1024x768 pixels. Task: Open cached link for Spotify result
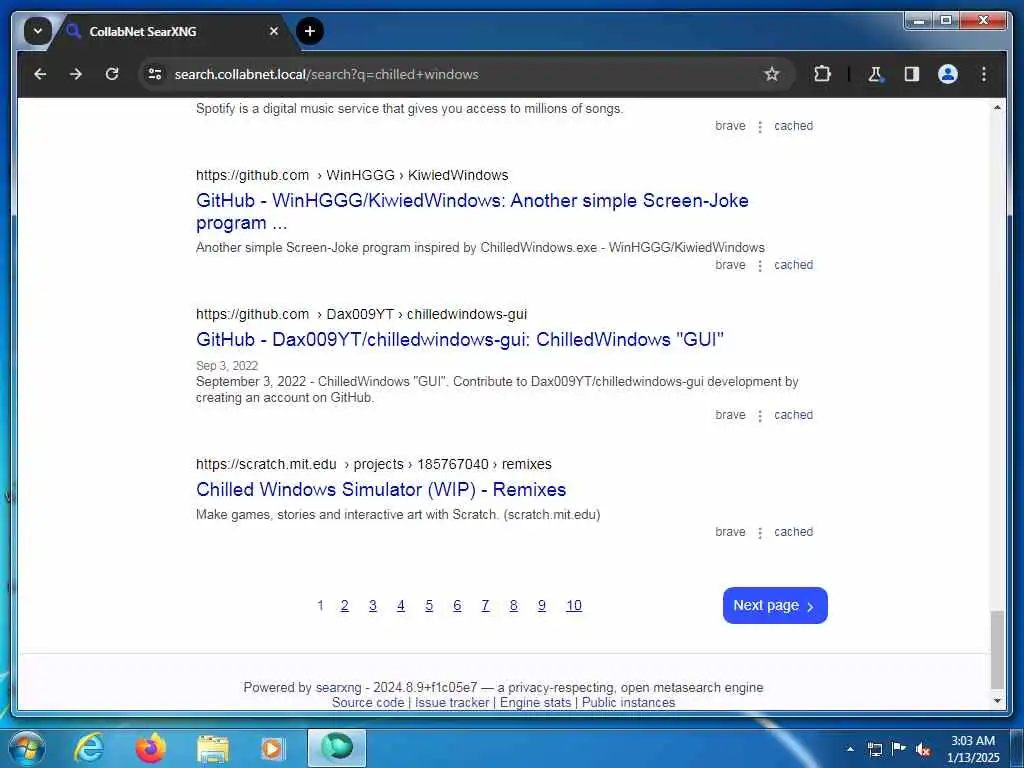point(793,126)
